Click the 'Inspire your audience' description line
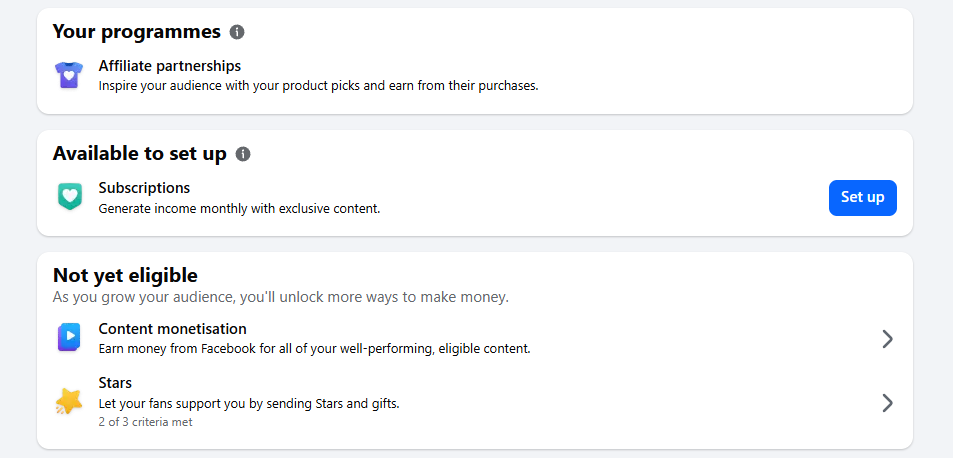The height and width of the screenshot is (458, 953). point(318,86)
